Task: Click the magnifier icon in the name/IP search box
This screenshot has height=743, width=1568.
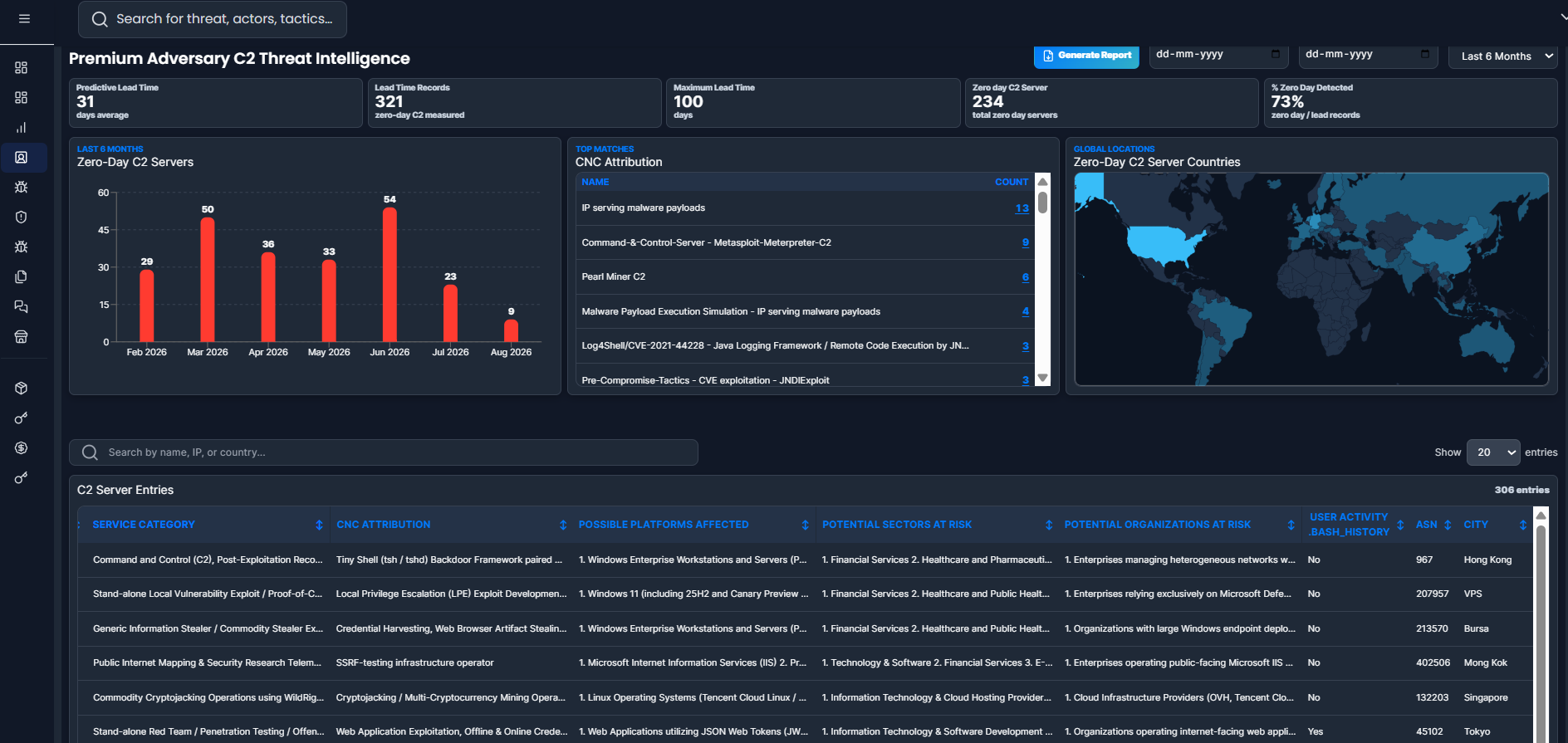Action: 90,452
